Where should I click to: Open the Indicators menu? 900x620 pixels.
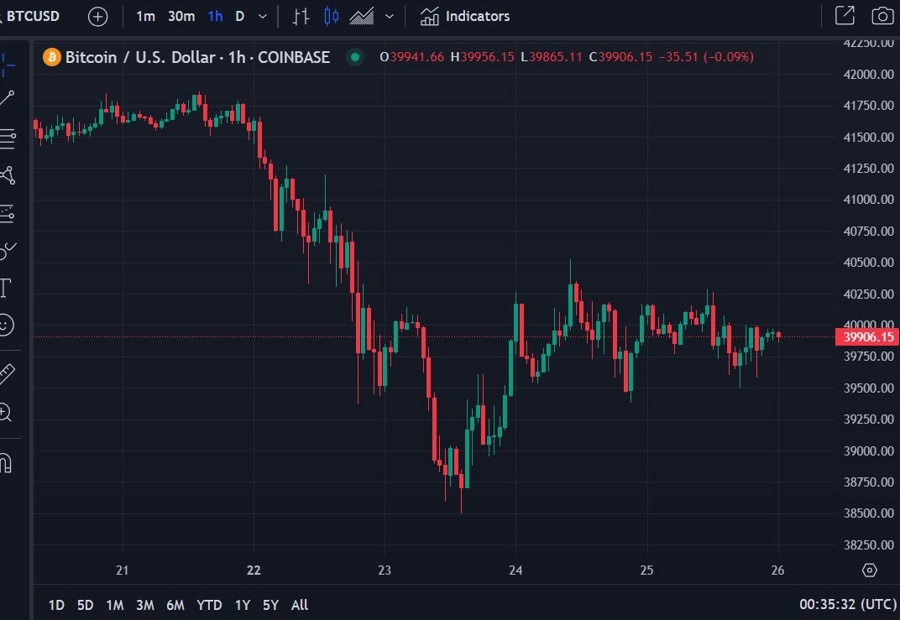[x=465, y=17]
